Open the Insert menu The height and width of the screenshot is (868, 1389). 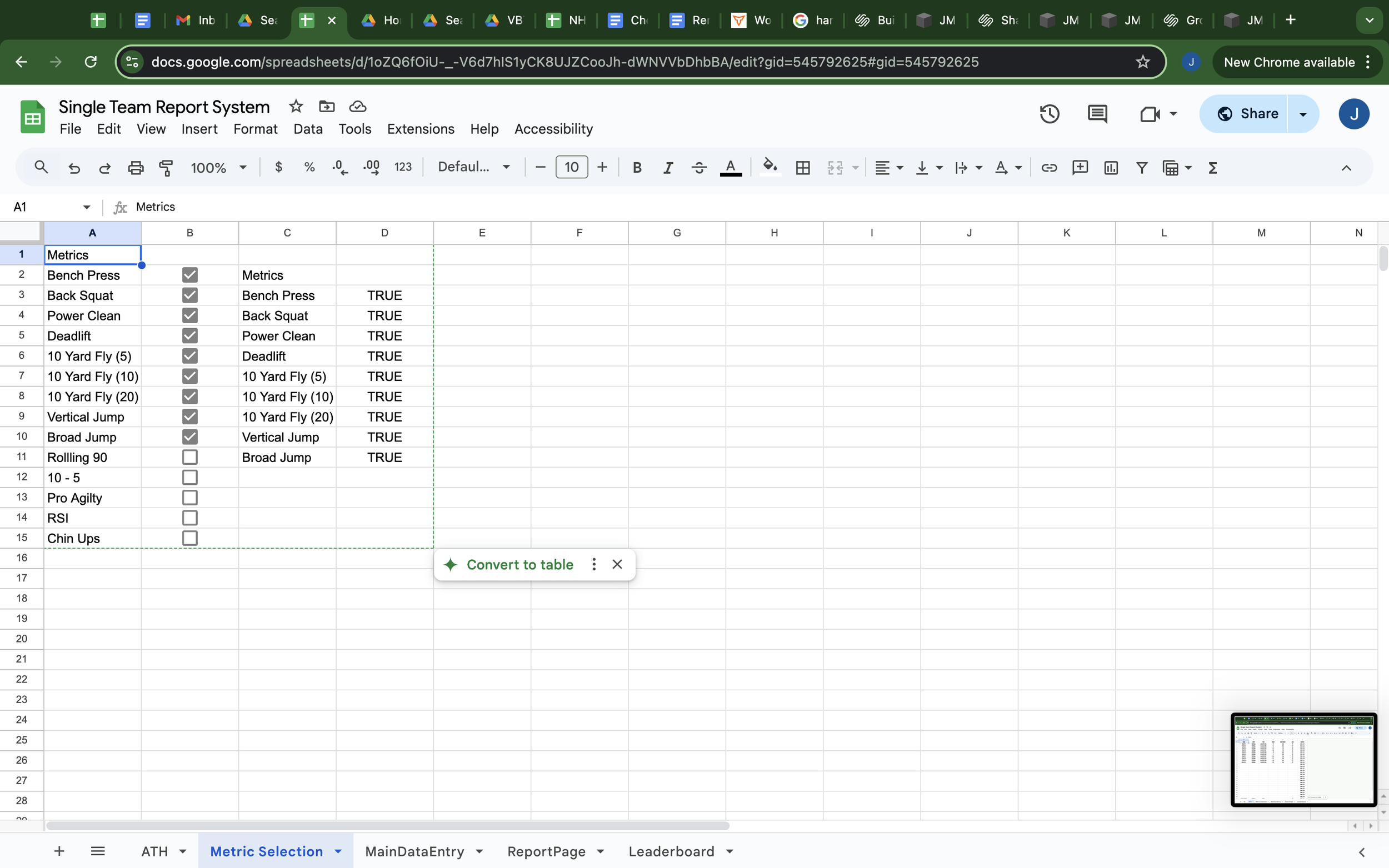click(199, 129)
